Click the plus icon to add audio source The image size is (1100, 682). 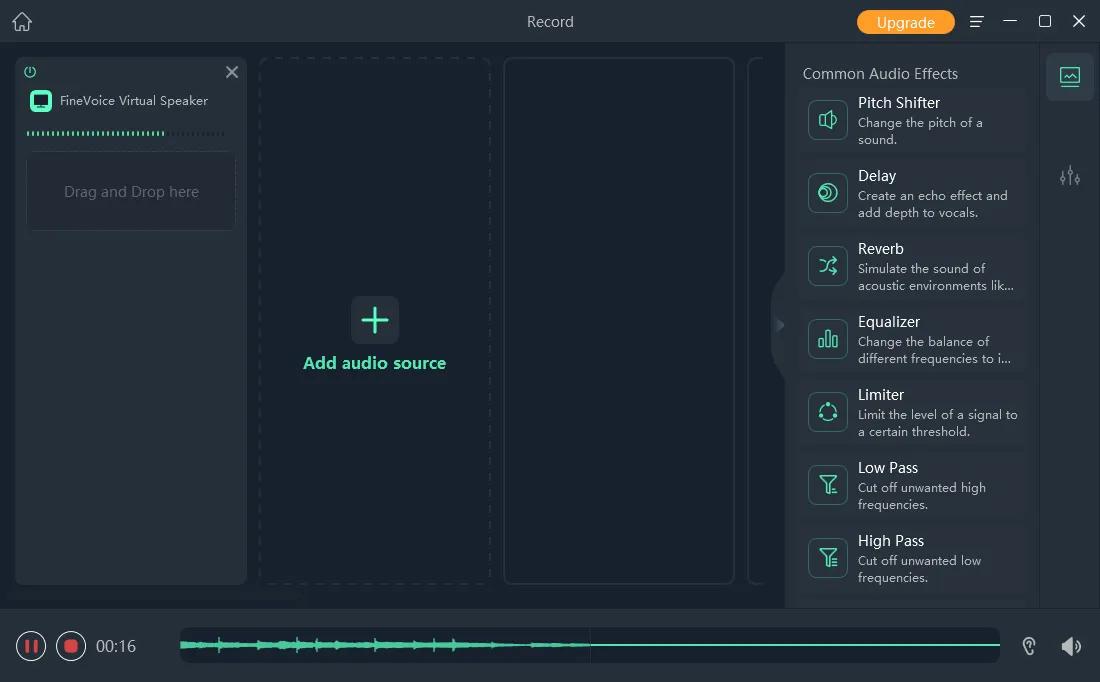coord(375,320)
